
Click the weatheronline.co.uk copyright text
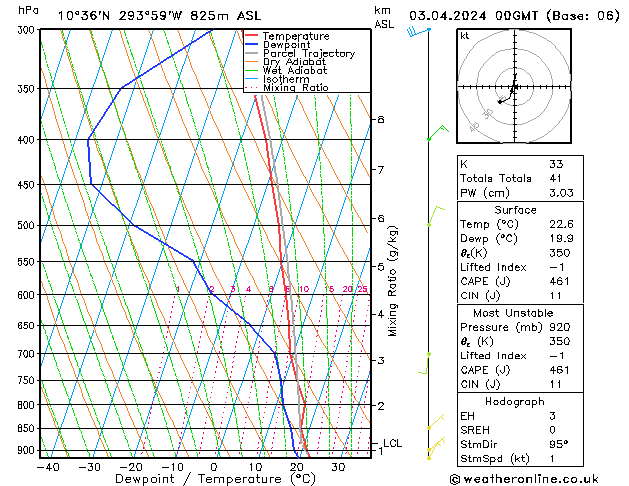click(524, 479)
